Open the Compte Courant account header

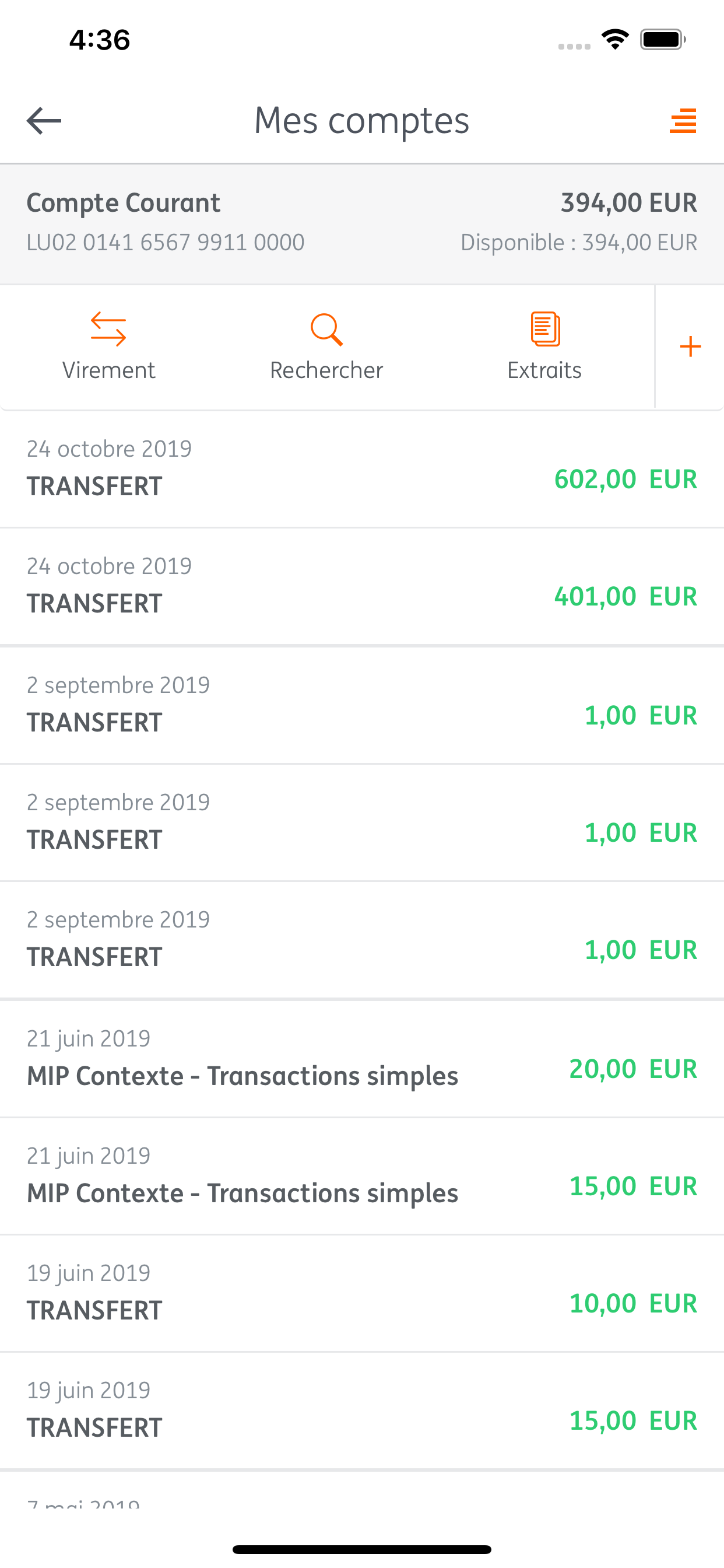click(362, 223)
